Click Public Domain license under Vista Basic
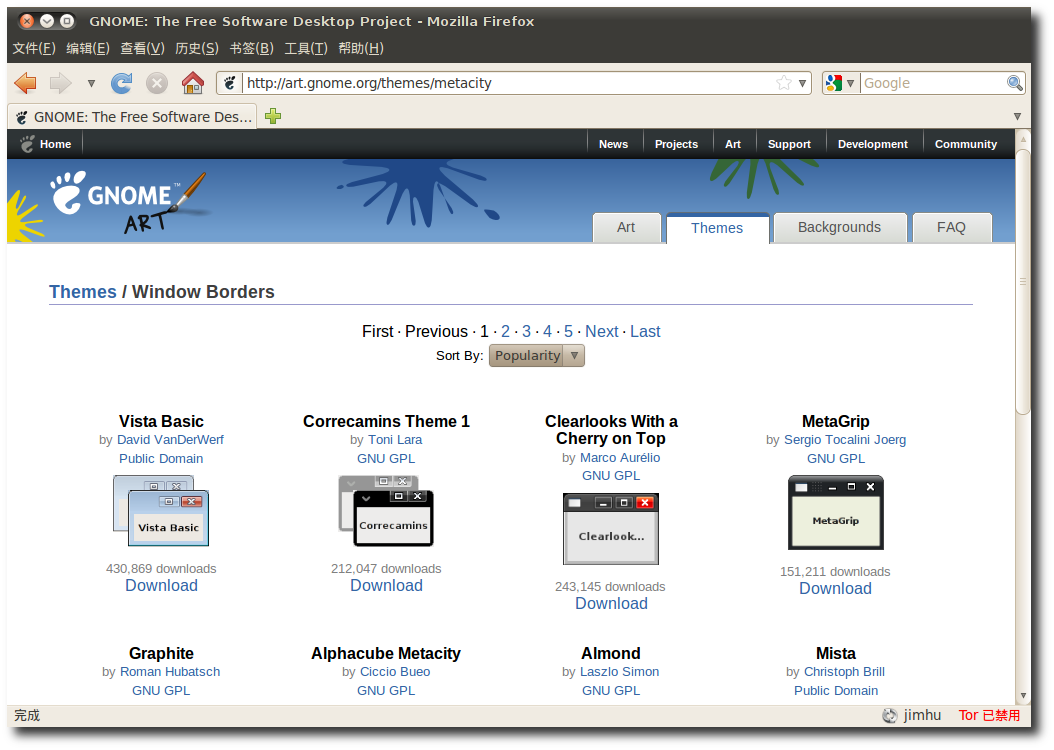Image resolution: width=1054 pixels, height=750 pixels. point(161,458)
